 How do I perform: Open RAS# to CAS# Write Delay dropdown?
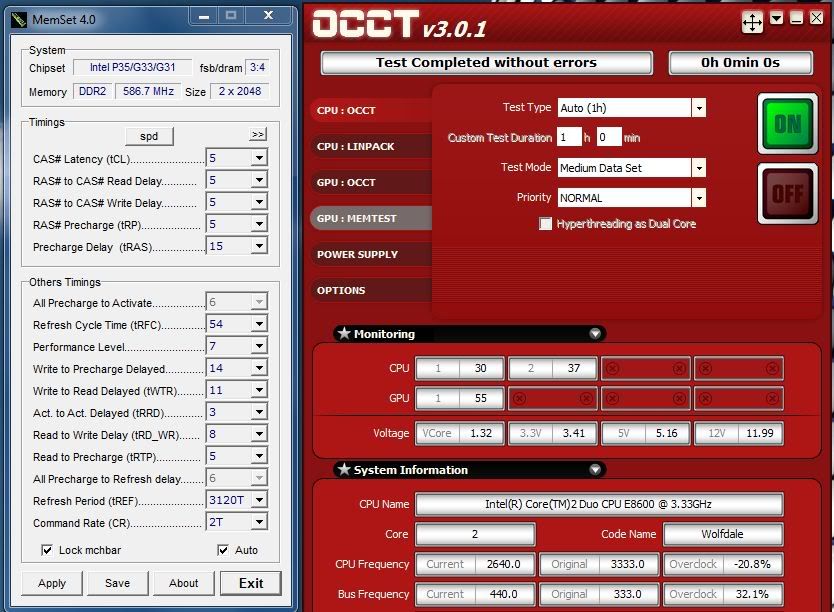(x=259, y=202)
